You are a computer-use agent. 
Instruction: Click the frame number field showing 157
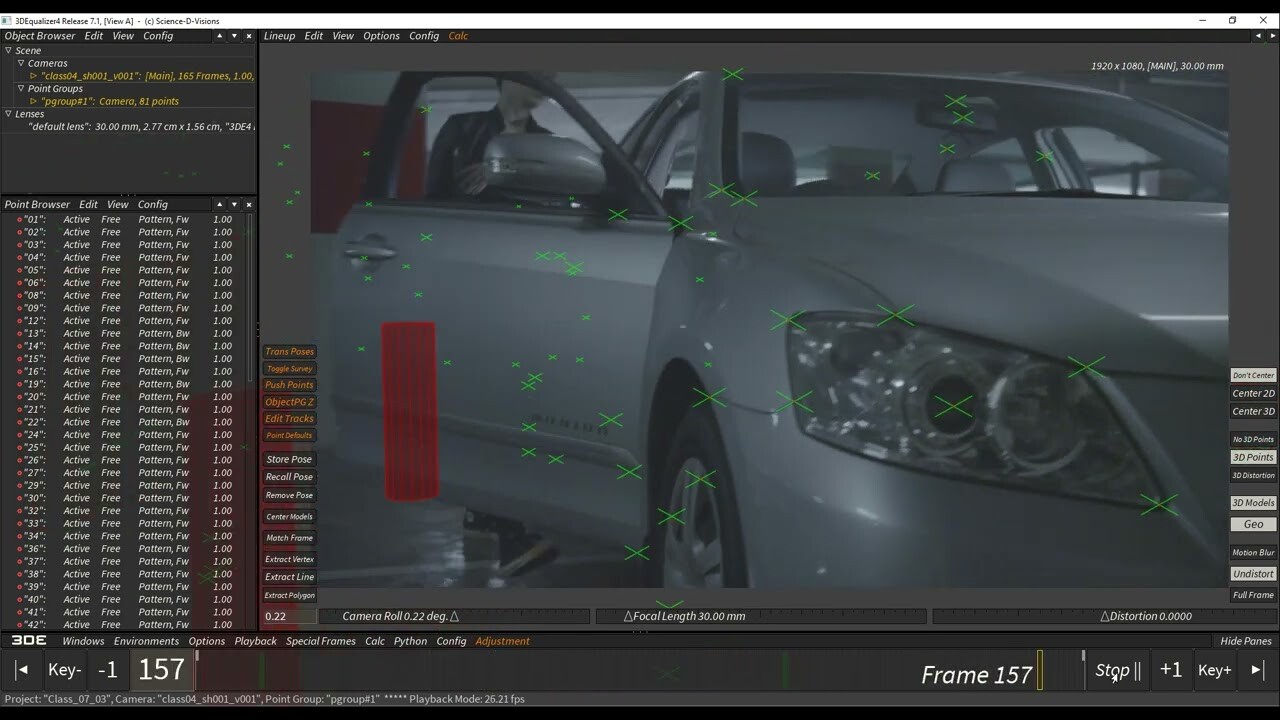tap(160, 669)
